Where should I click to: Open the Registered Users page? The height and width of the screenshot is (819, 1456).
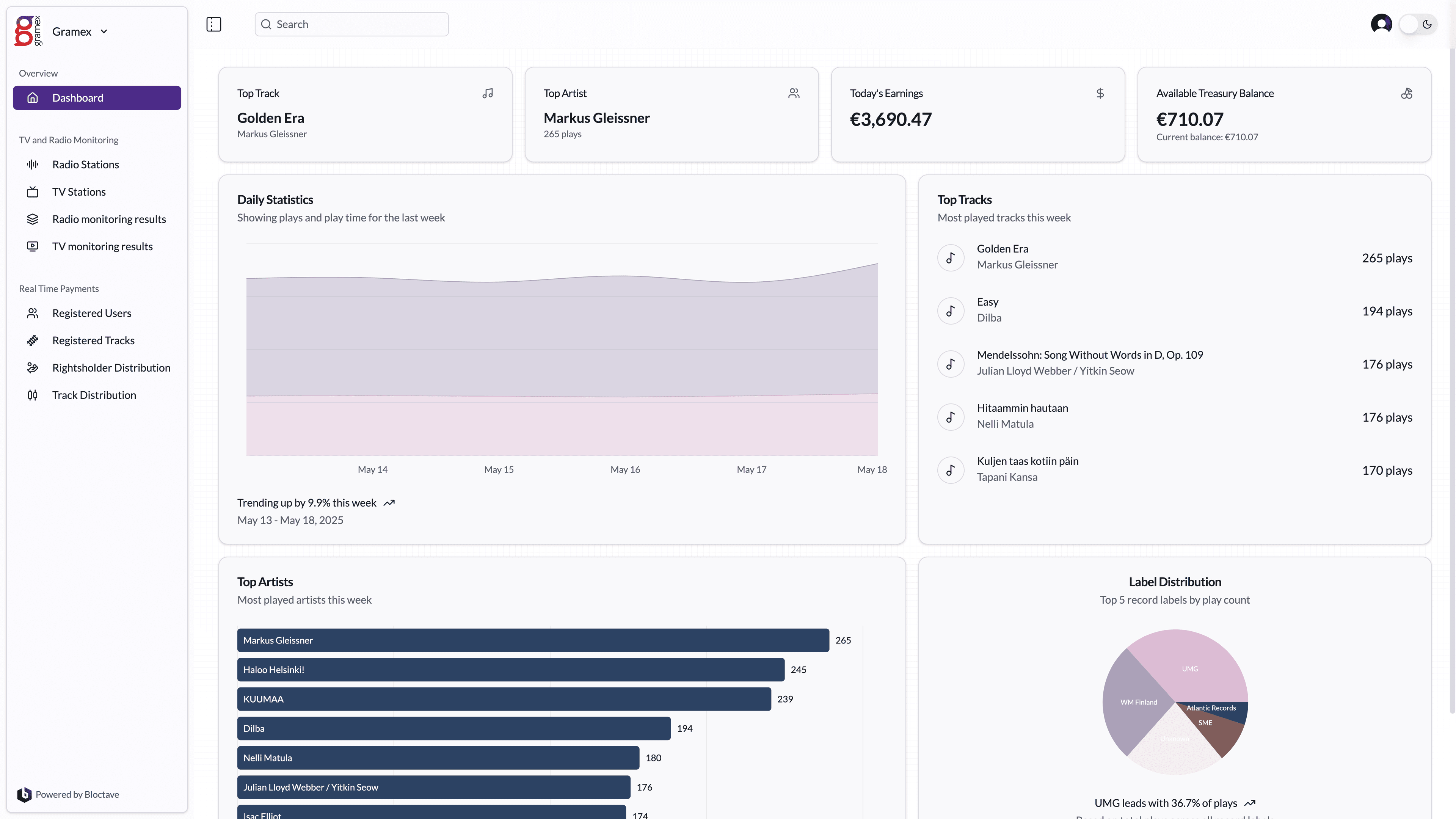(91, 313)
